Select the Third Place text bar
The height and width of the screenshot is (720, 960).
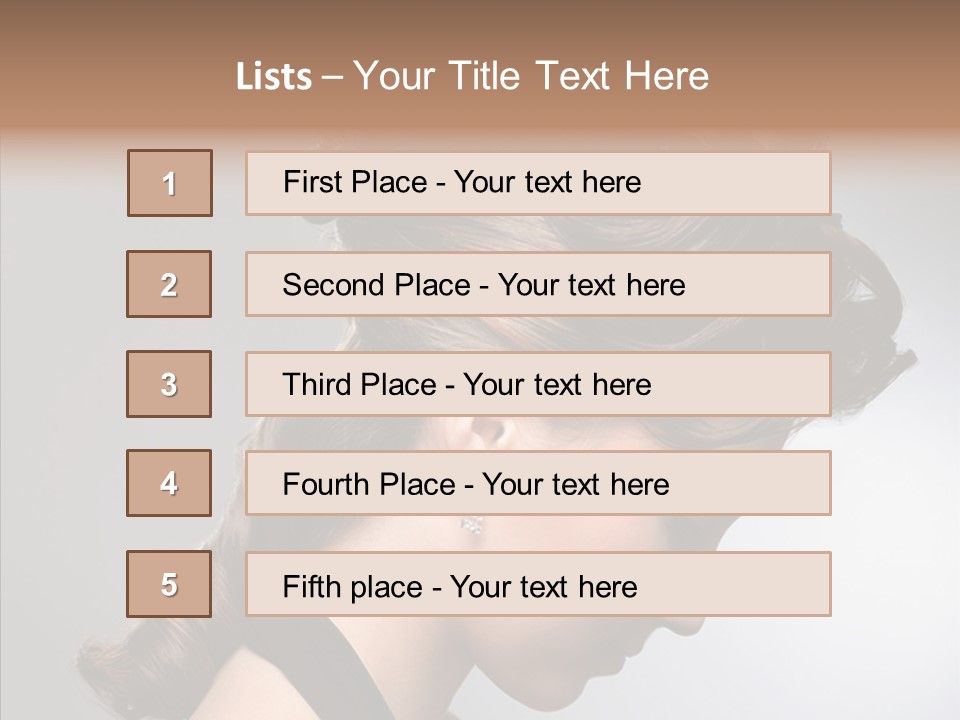tap(538, 384)
